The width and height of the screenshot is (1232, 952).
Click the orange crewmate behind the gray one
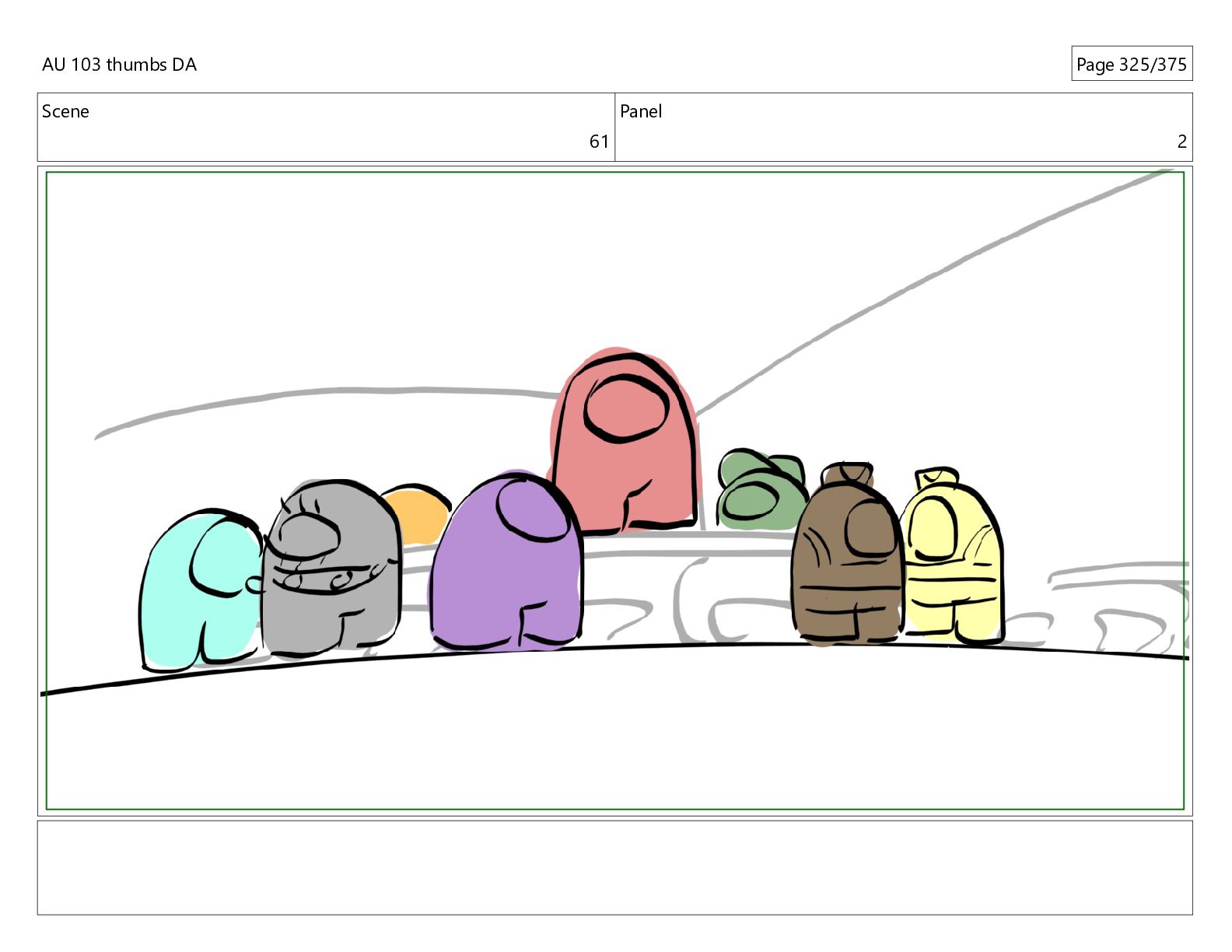(x=418, y=513)
